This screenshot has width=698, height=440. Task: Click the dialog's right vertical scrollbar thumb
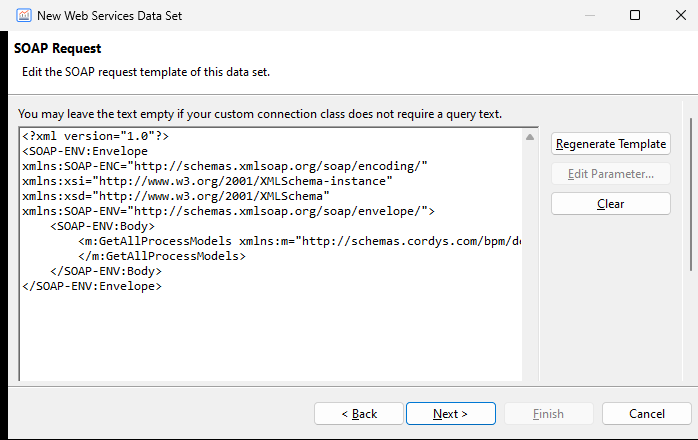690,194
